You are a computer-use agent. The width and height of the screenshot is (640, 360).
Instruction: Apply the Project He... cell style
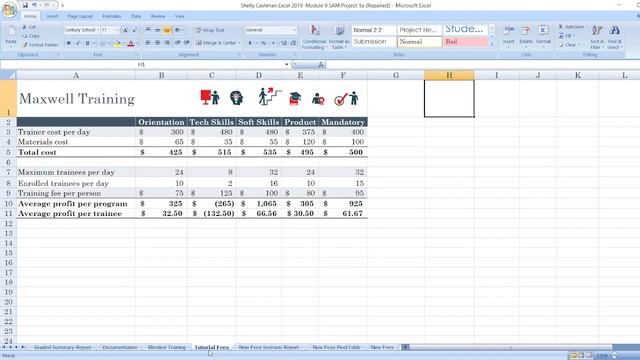420,30
